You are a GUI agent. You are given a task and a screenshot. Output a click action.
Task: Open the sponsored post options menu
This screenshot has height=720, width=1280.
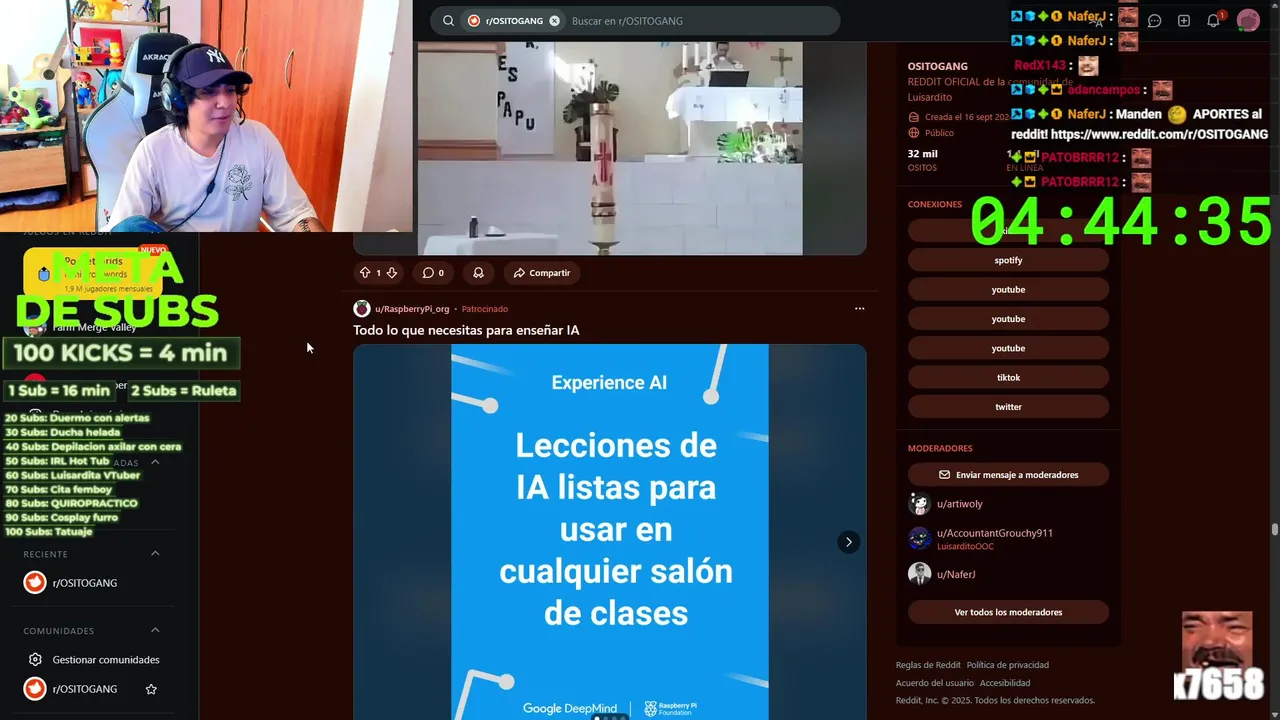pyautogui.click(x=859, y=308)
